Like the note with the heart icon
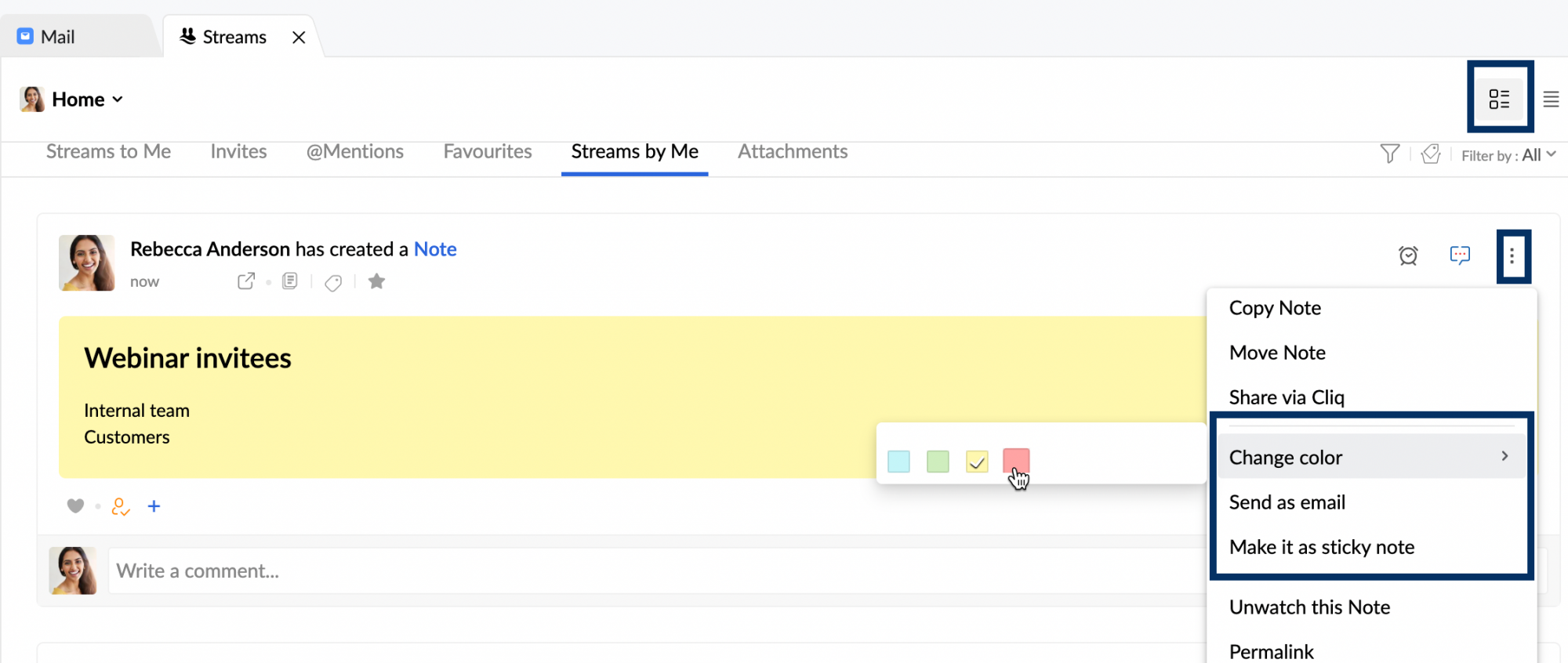 [x=75, y=506]
